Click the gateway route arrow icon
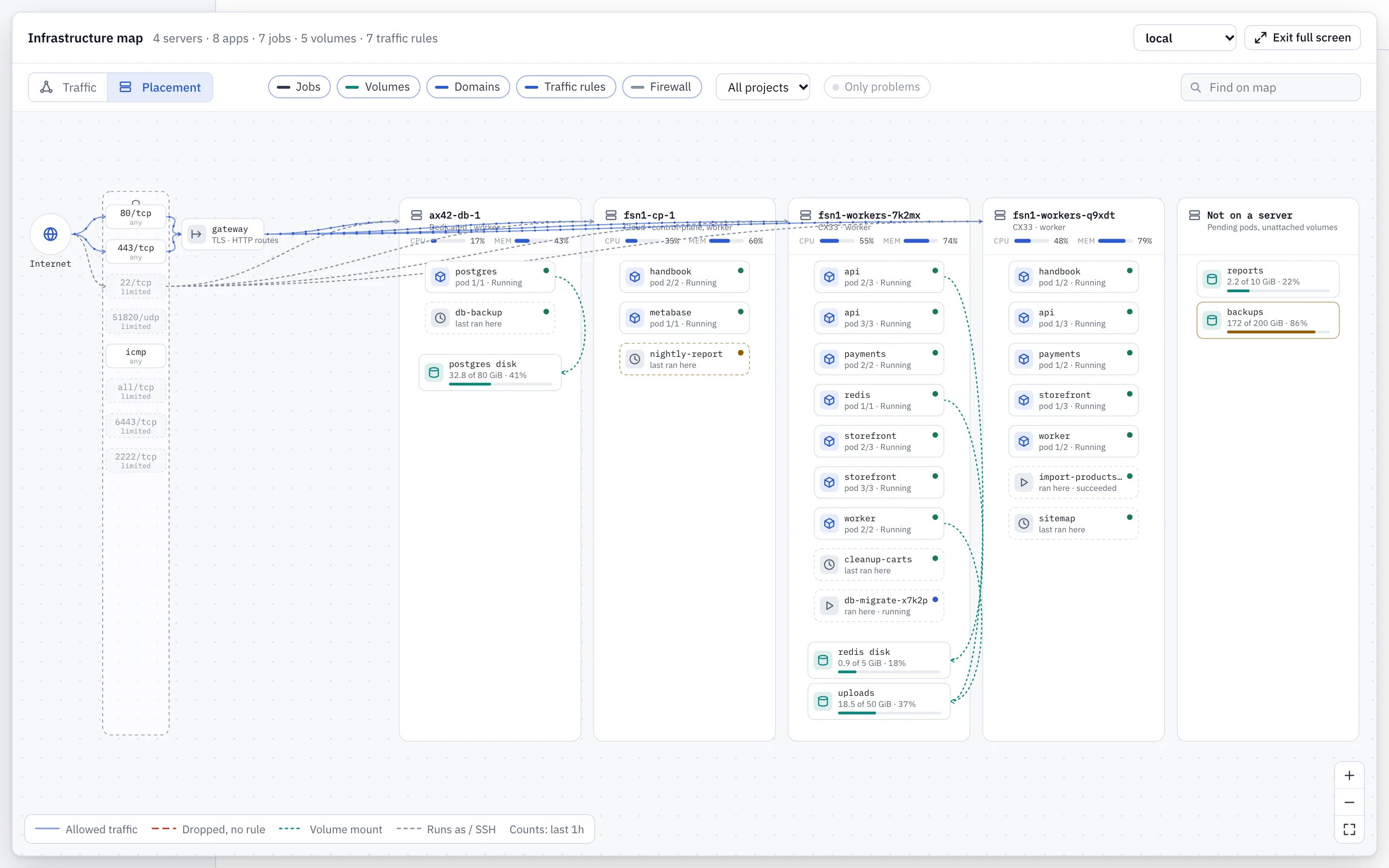This screenshot has width=1389, height=868. pyautogui.click(x=196, y=234)
